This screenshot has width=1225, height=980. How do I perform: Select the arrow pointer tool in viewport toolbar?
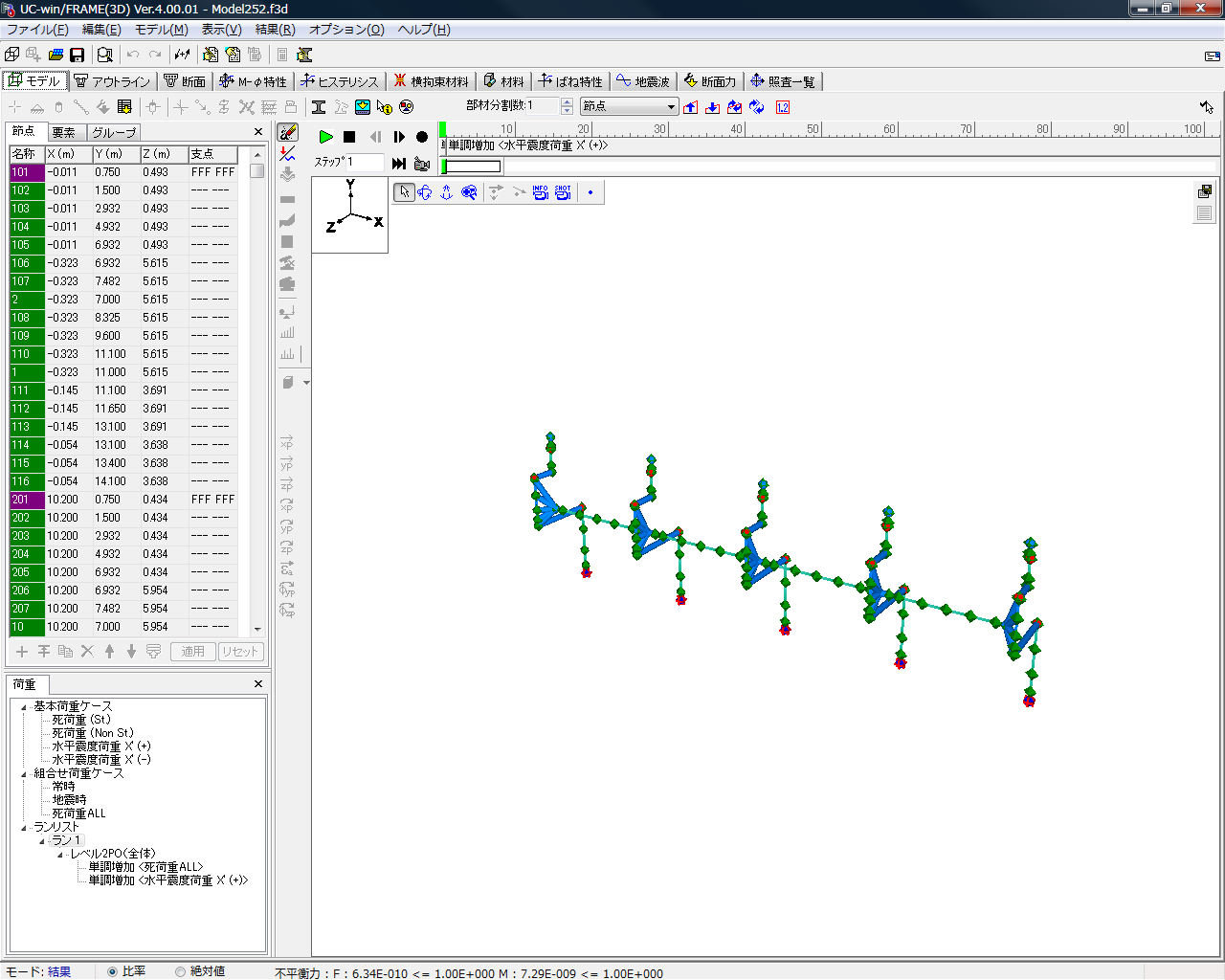point(404,192)
